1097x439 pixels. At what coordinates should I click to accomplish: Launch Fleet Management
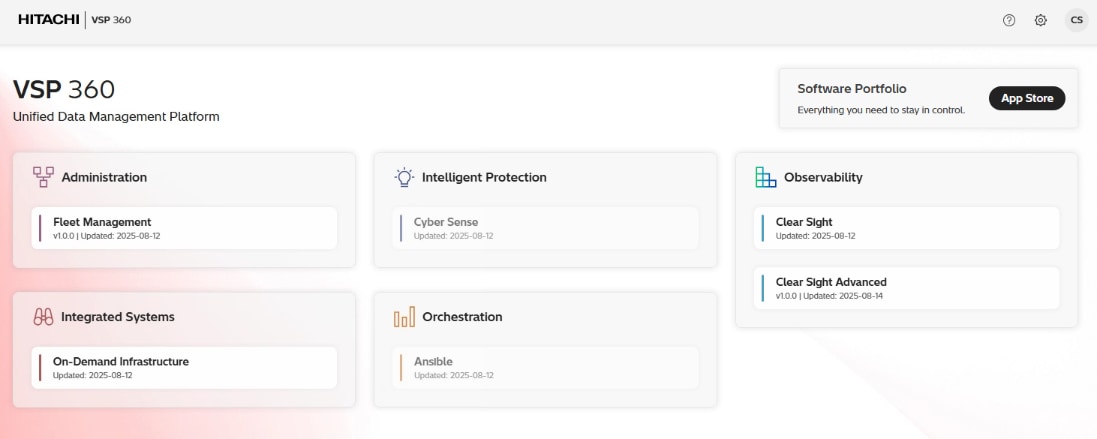click(x=184, y=228)
